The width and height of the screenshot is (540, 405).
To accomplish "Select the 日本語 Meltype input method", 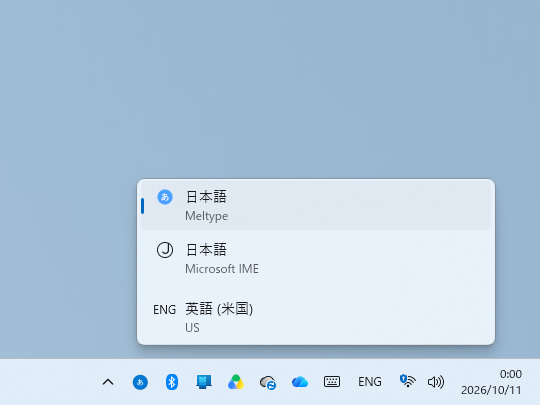I will [316, 206].
